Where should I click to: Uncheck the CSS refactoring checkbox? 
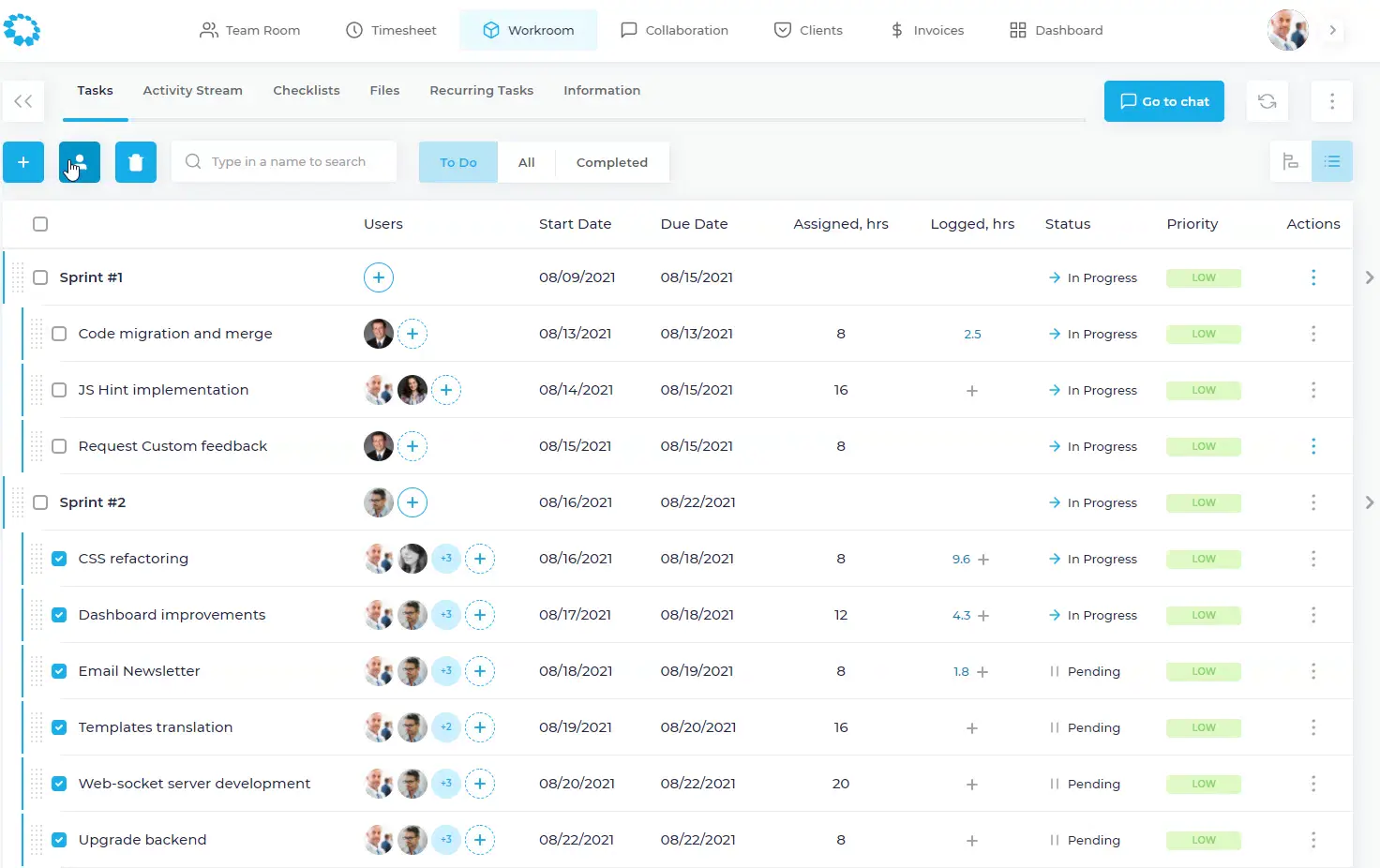click(x=59, y=559)
